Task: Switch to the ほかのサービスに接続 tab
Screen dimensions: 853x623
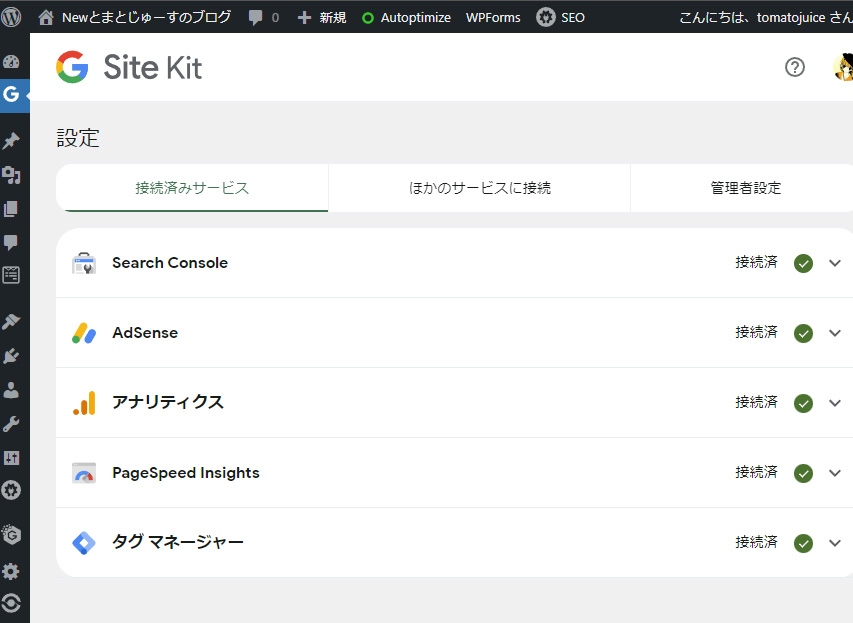Action: [x=479, y=188]
